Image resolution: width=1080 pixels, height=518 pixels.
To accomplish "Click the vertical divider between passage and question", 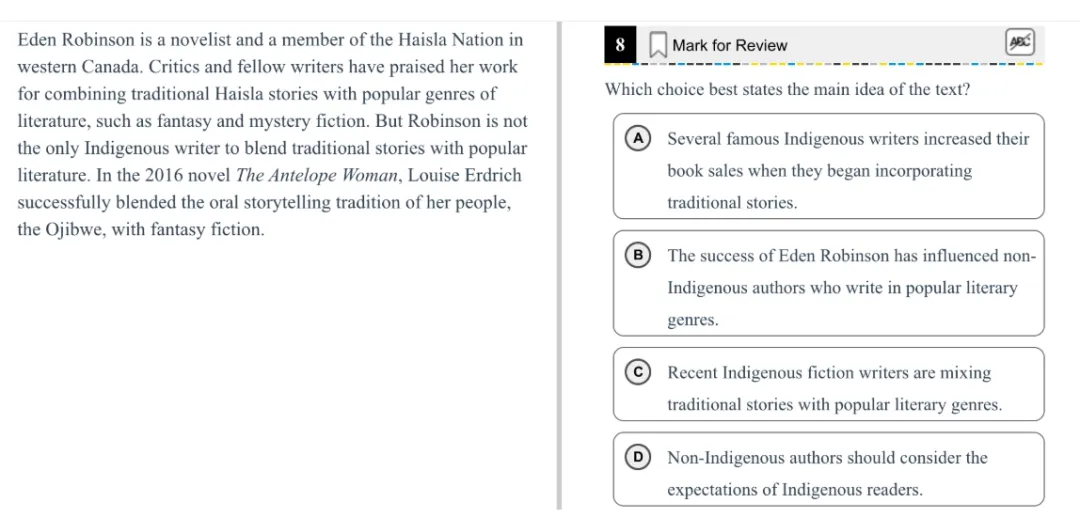I will point(559,267).
